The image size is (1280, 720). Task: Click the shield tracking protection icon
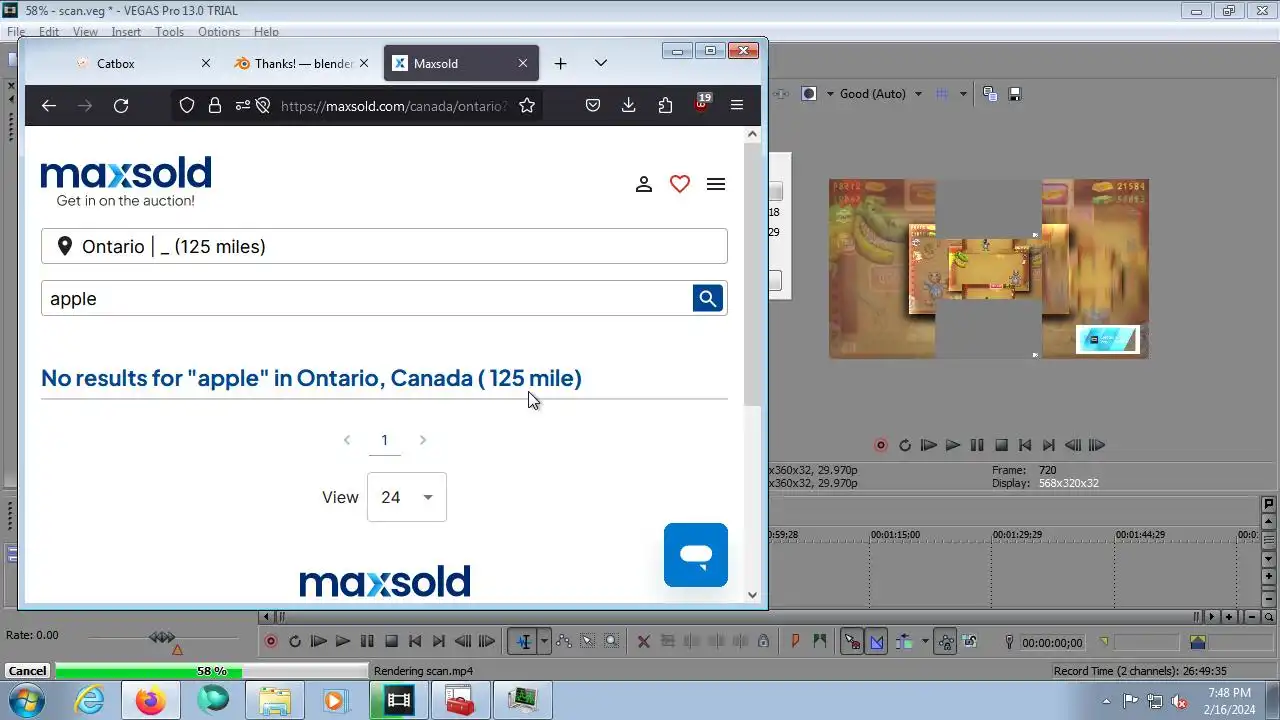point(187,105)
